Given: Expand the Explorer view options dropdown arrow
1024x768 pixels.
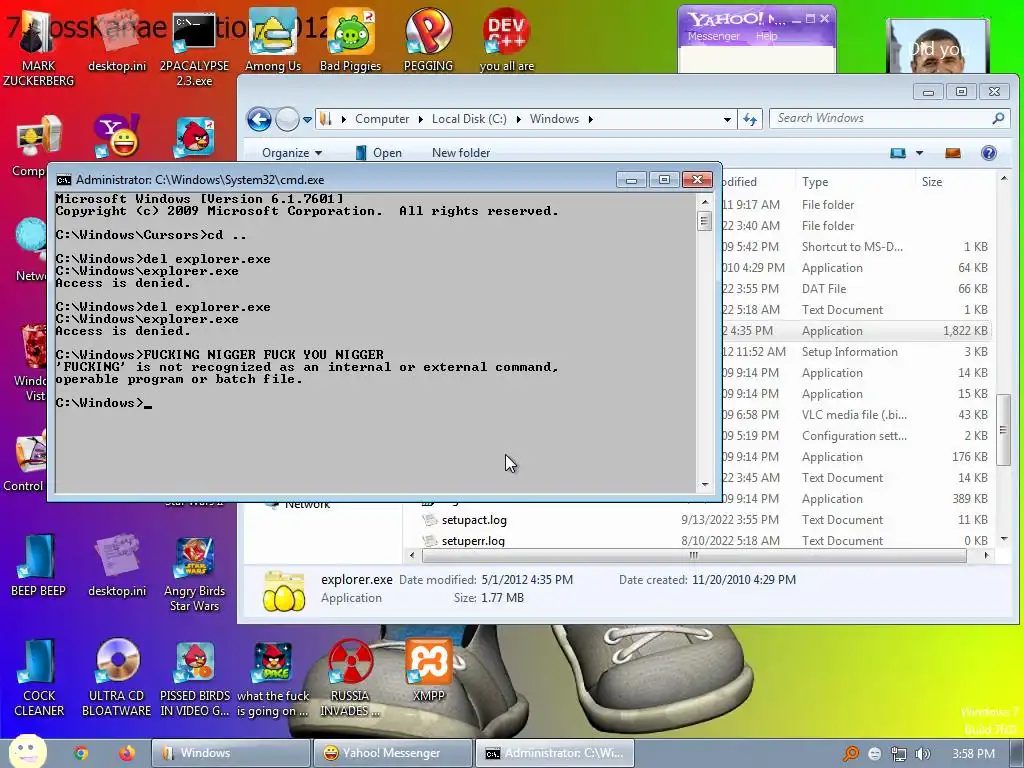Looking at the screenshot, I should click(920, 153).
